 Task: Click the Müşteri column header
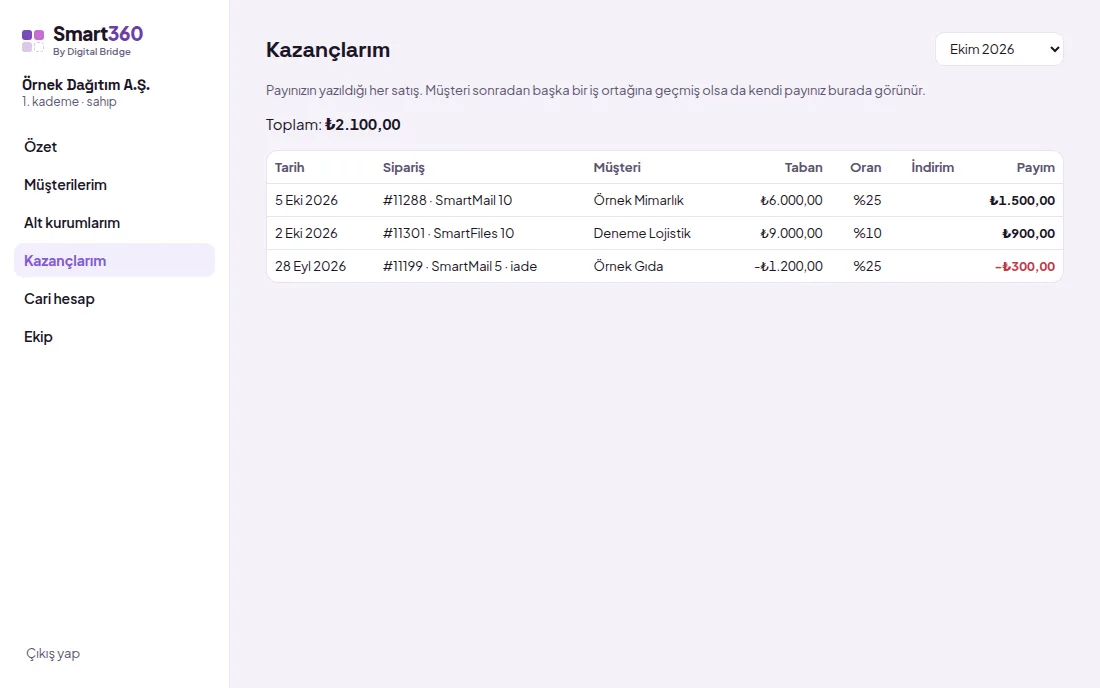(617, 168)
